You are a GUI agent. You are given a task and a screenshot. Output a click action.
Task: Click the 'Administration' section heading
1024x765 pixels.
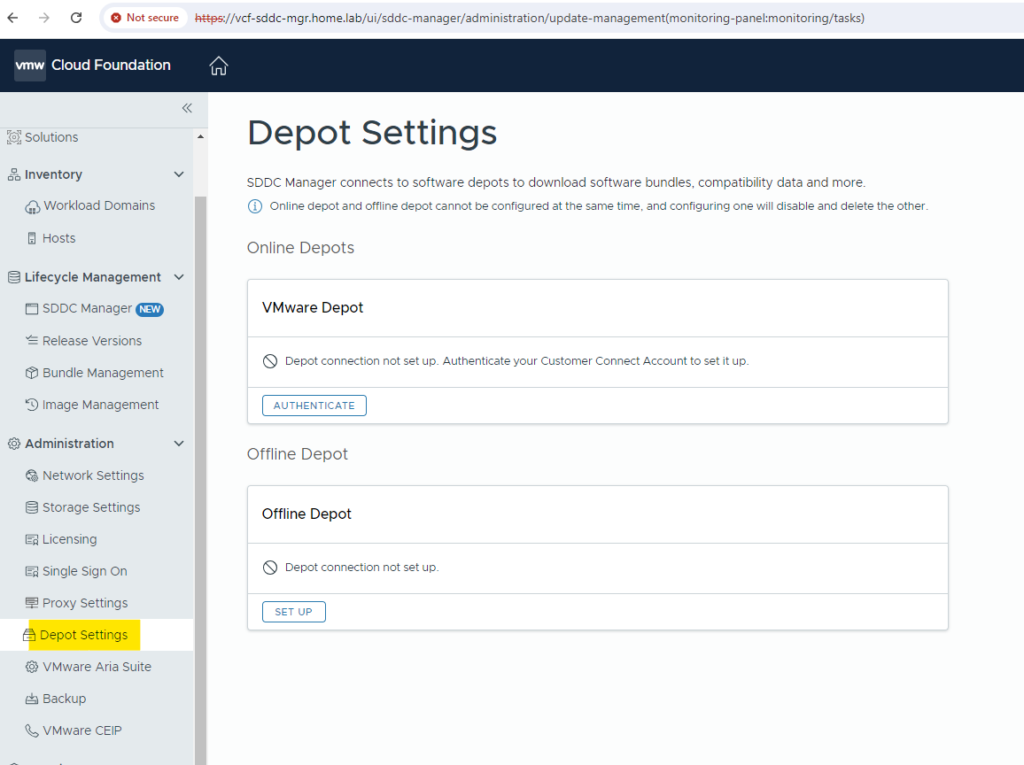point(69,444)
